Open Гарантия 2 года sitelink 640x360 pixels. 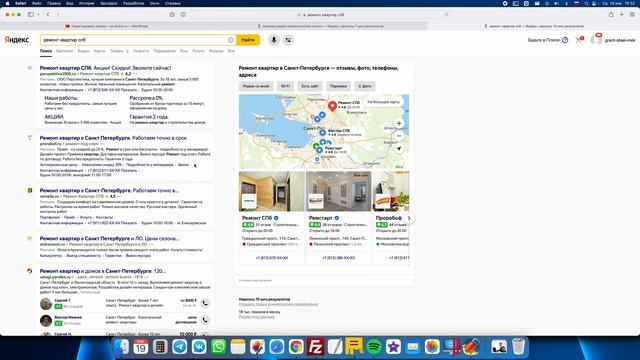[x=149, y=117]
